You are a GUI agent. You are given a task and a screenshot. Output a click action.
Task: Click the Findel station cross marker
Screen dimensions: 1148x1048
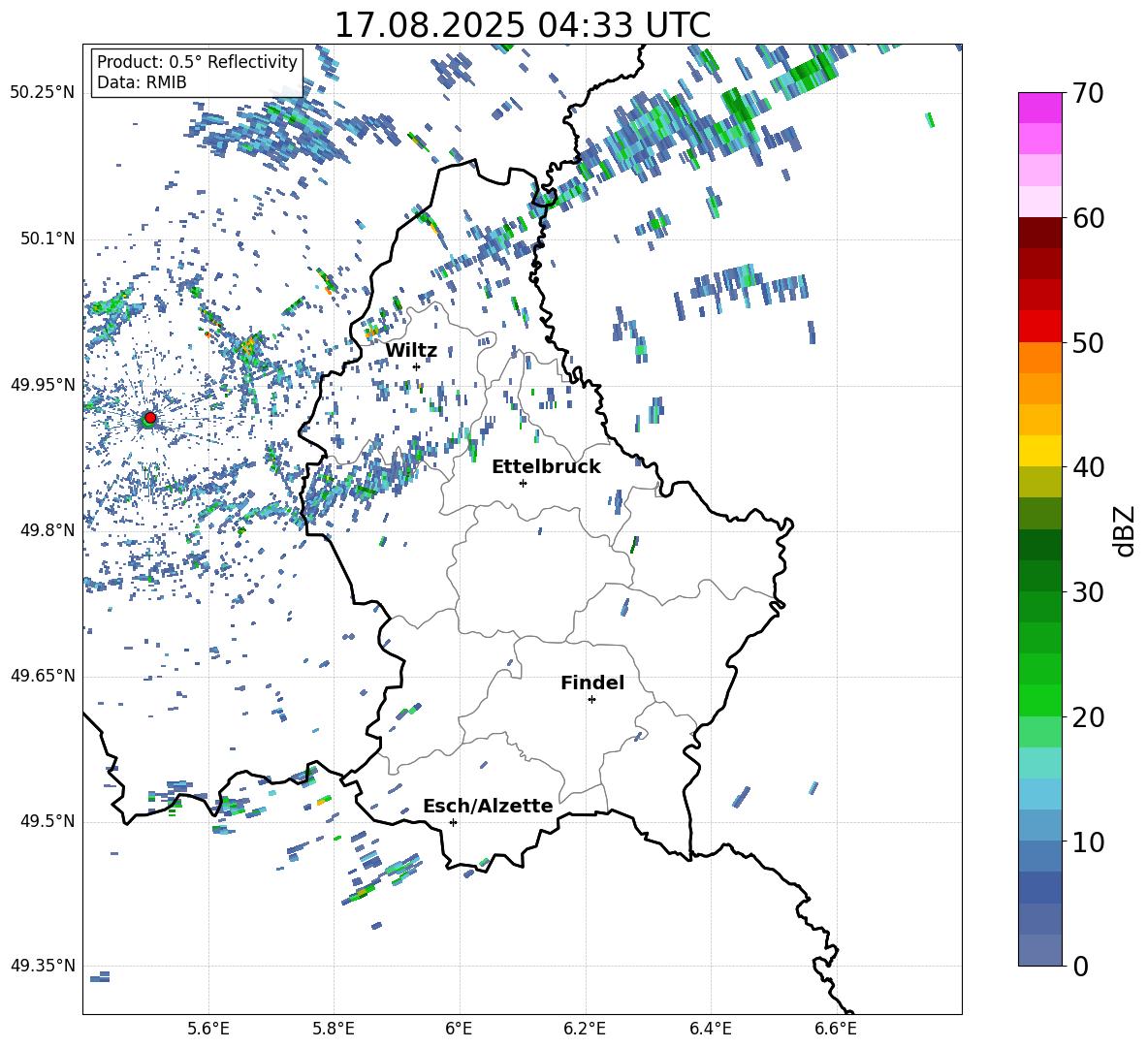591,700
